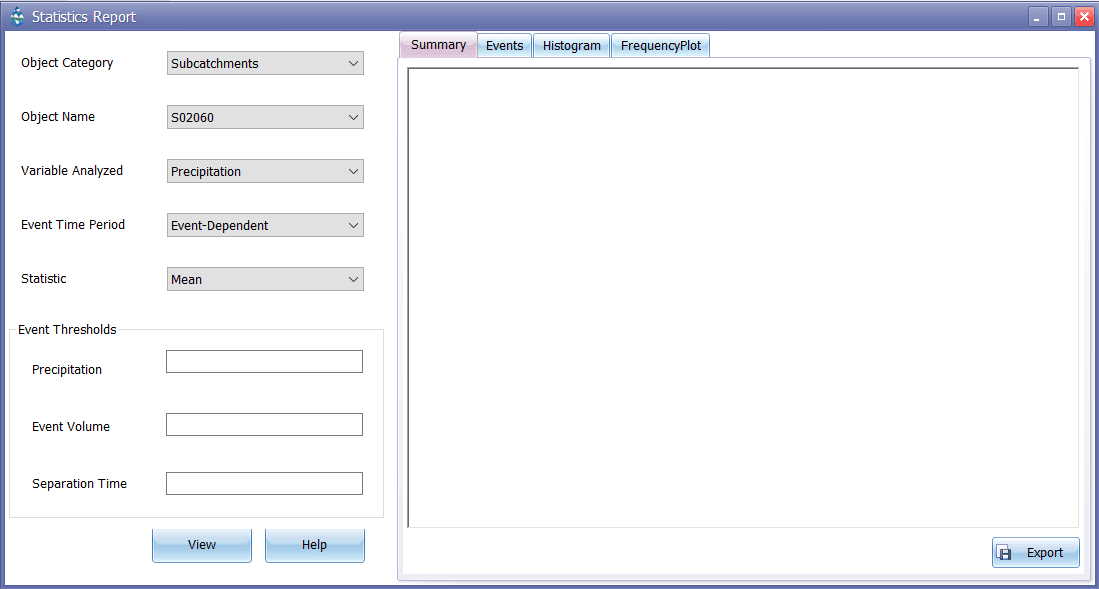Open the Events tab
The height and width of the screenshot is (589, 1099).
(504, 46)
